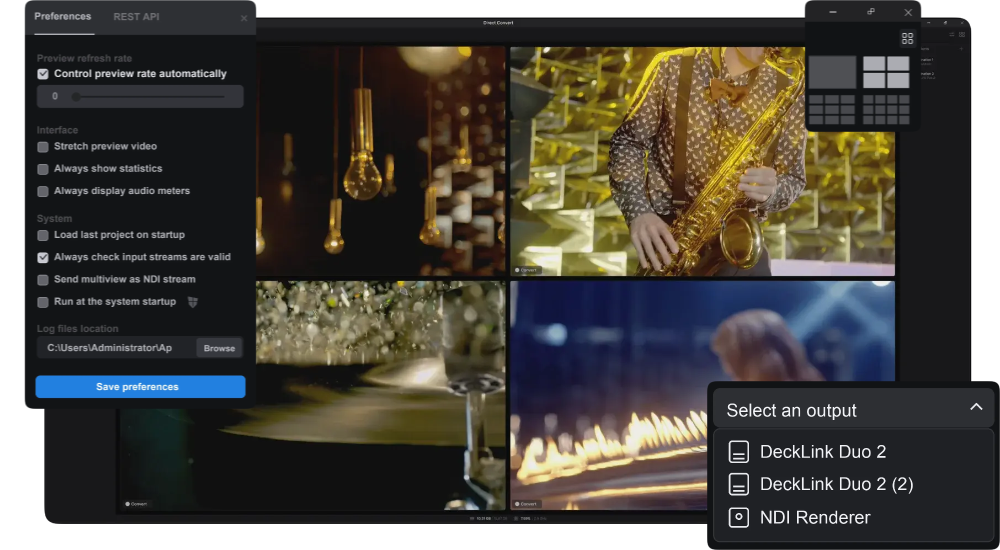This screenshot has width=1000, height=550.
Task: Click the Direct Convert window title
Action: click(498, 23)
